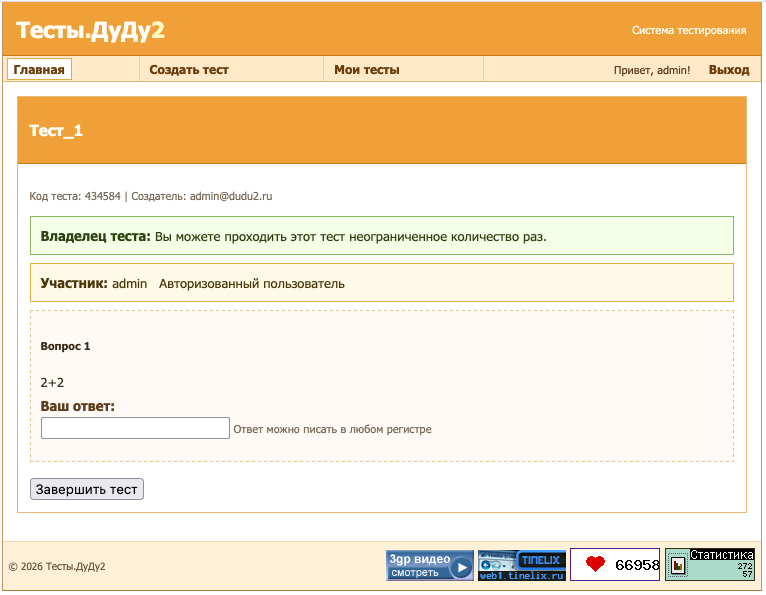Focus the 'Ваш ответ' answer field
This screenshot has height=595, width=766.
135,428
